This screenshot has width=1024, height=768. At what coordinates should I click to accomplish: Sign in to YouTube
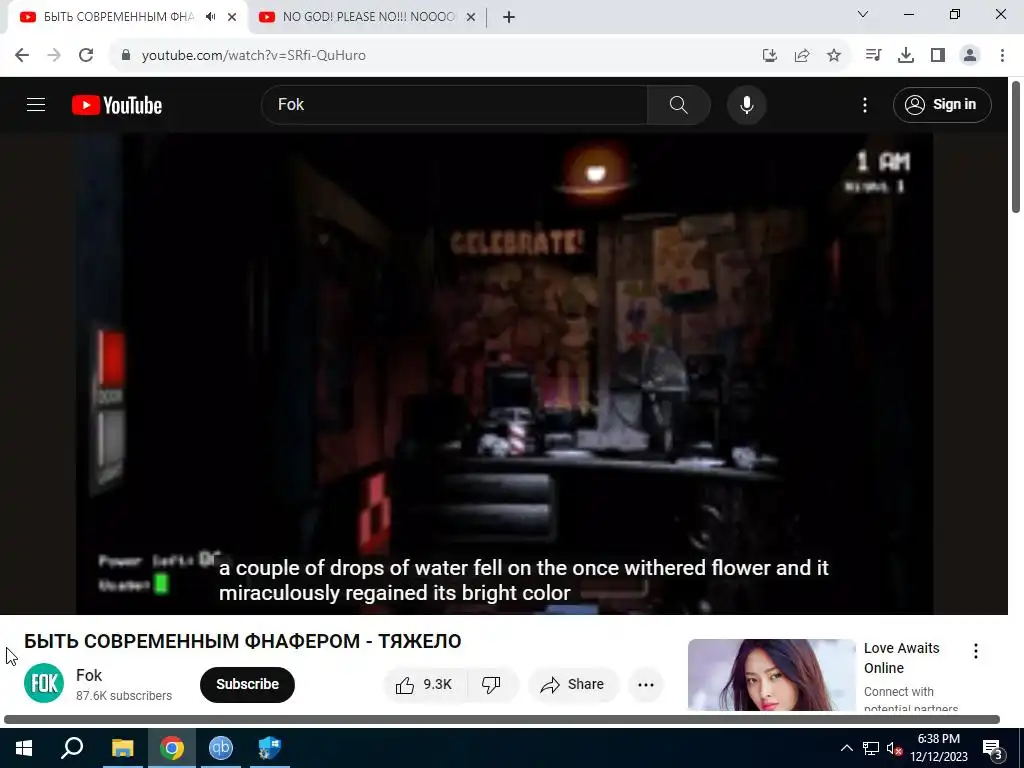[x=942, y=104]
